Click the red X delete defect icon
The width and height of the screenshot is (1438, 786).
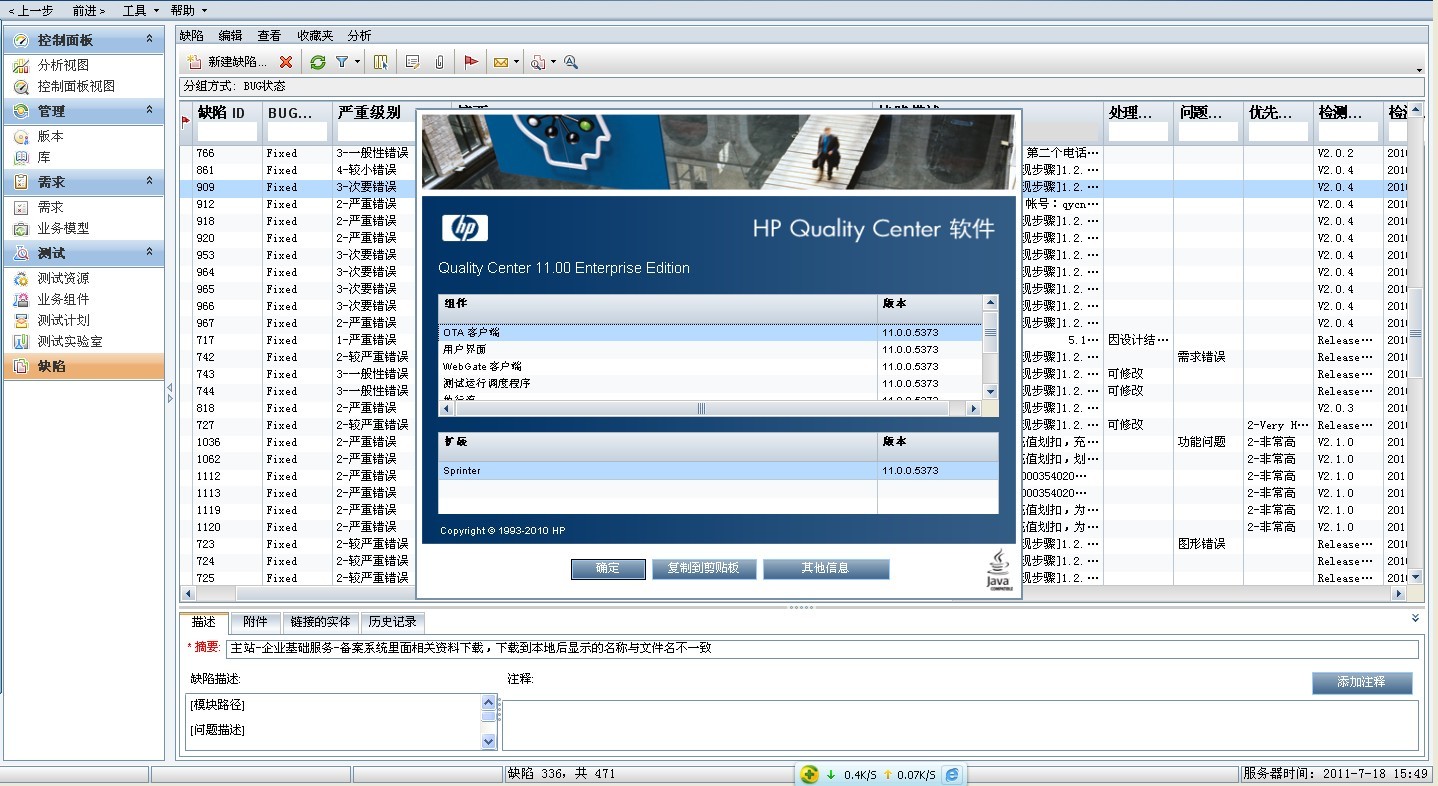point(286,62)
